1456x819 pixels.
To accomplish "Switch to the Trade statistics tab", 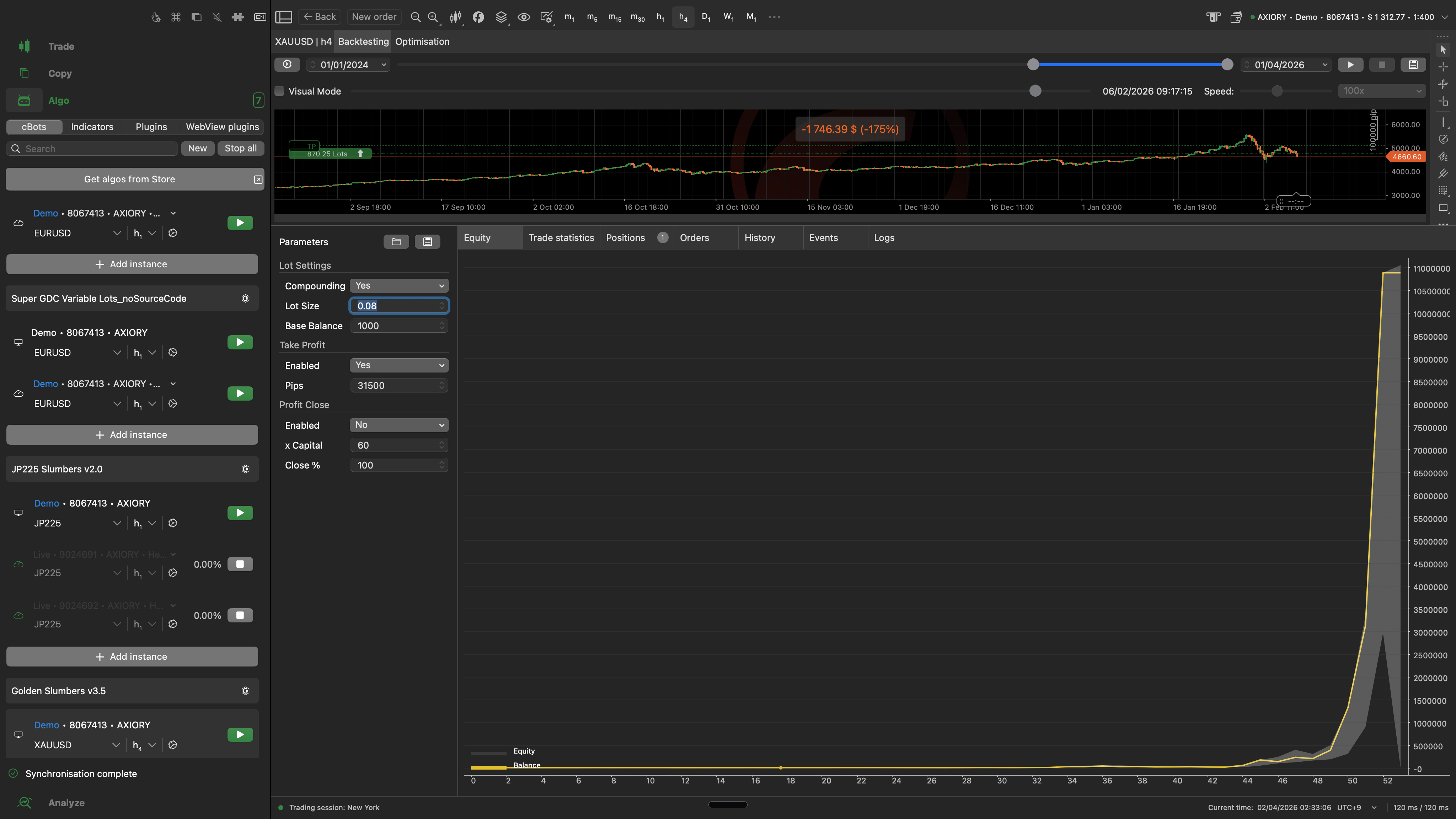I will pyautogui.click(x=561, y=238).
